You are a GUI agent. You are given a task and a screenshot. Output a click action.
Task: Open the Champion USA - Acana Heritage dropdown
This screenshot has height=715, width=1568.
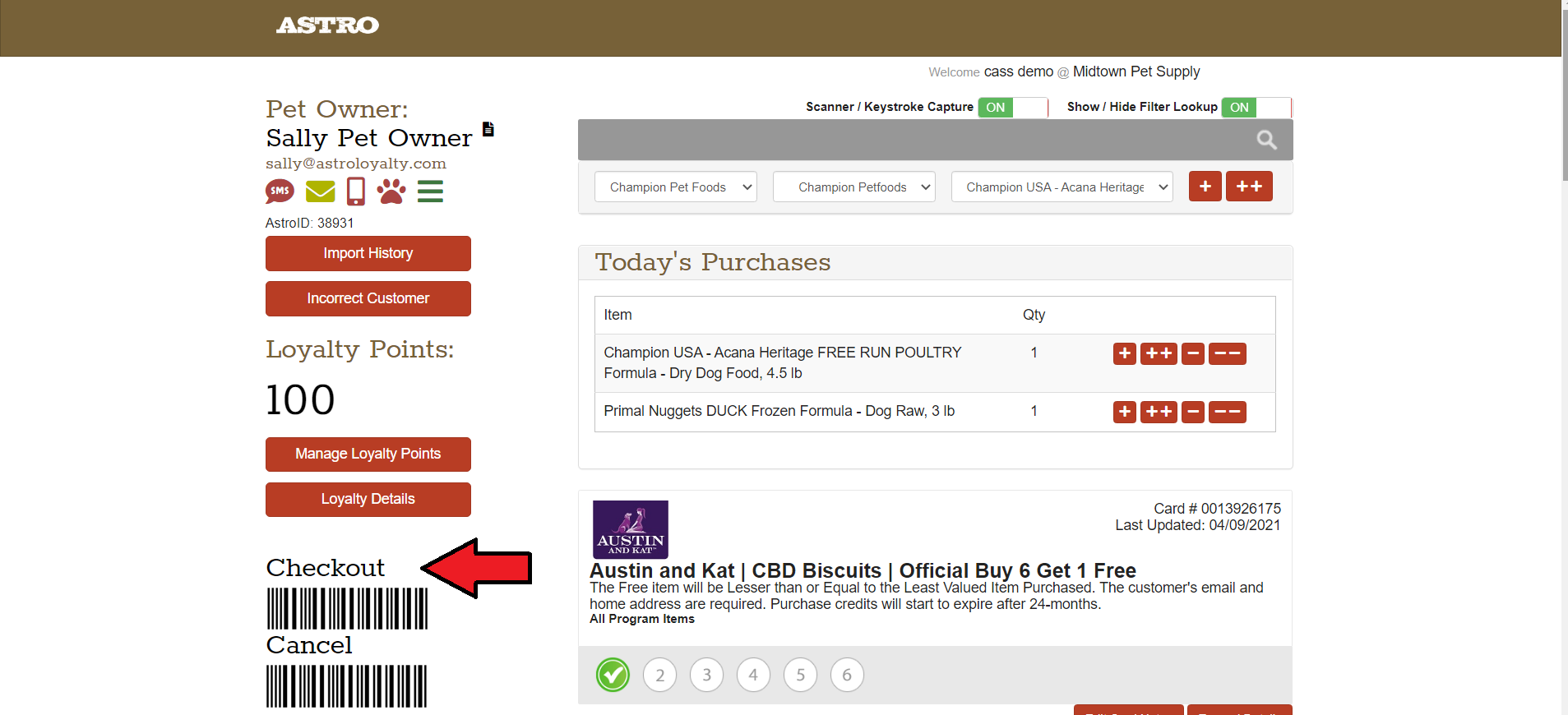tap(1062, 187)
